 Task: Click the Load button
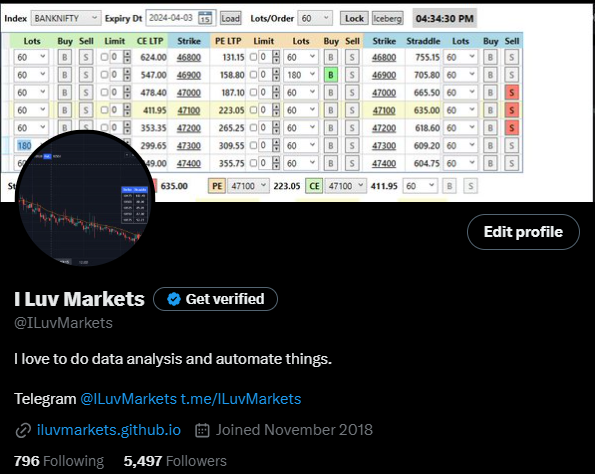[x=231, y=18]
